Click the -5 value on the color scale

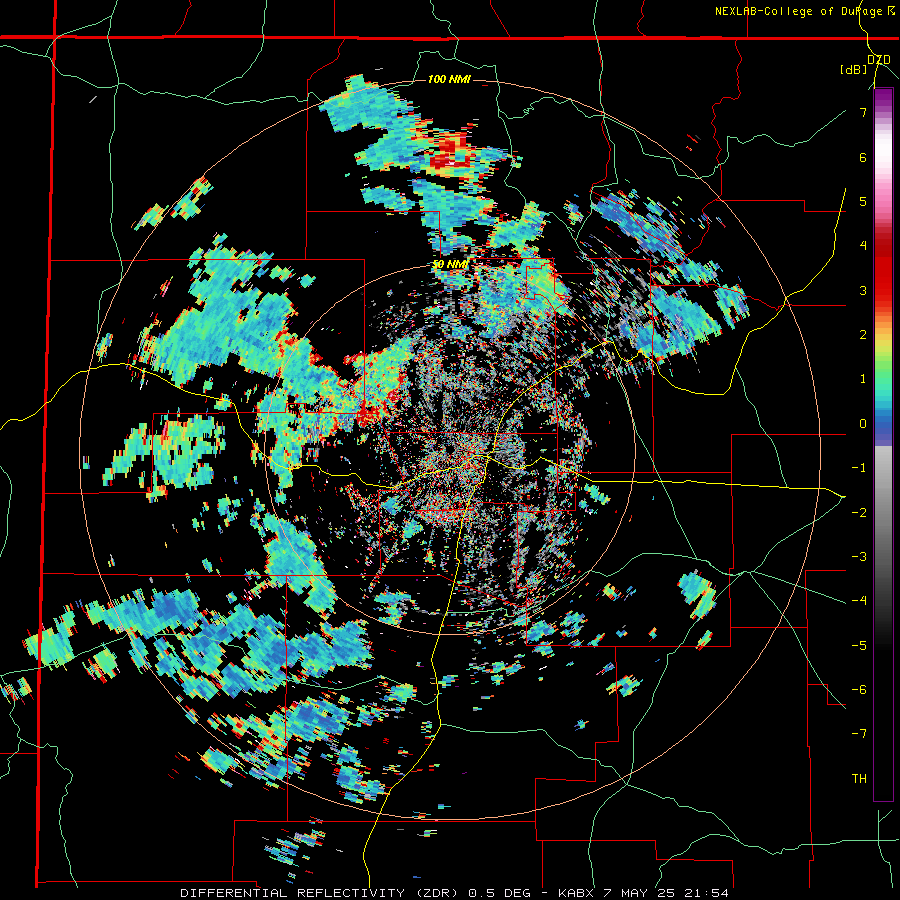859,645
